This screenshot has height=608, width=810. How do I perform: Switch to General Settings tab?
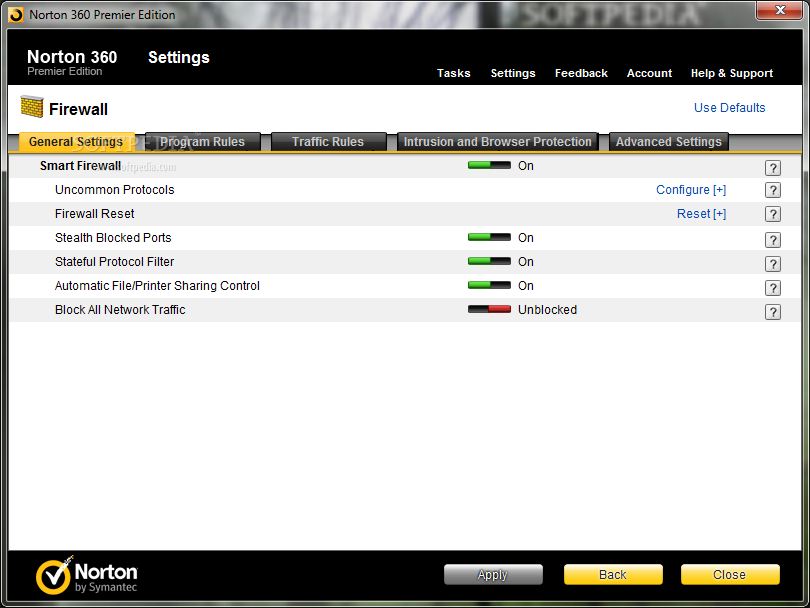(76, 142)
